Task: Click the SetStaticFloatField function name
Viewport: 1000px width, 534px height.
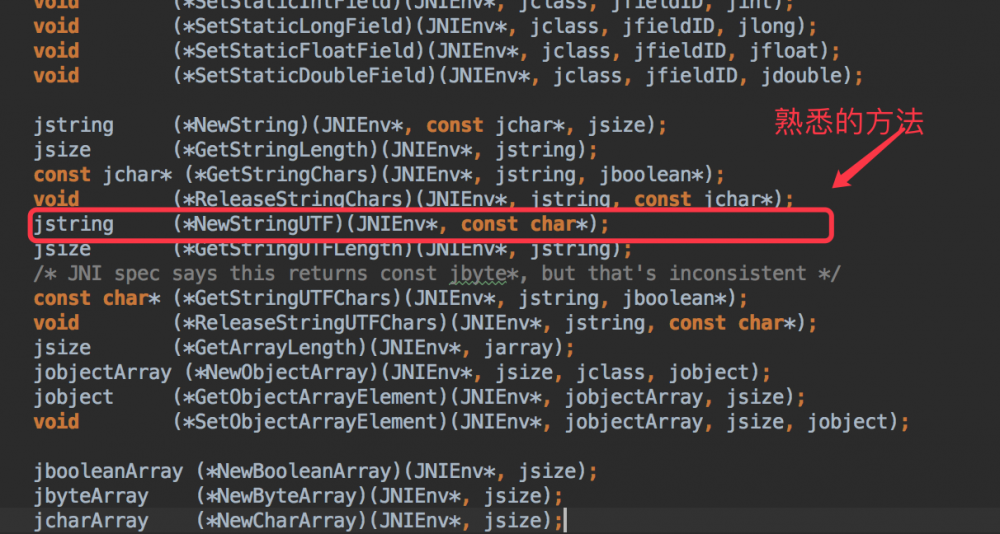Action: point(311,52)
